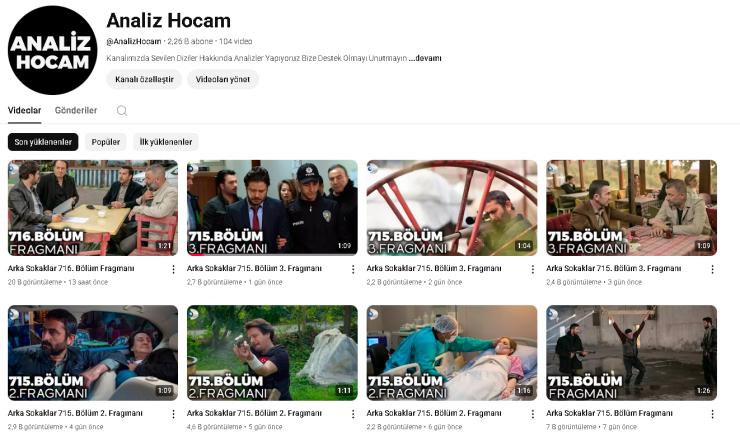The width and height of the screenshot is (740, 446).
Task: Open options menu for 715. Bölüm Fragmanı 7 gün önce
Action: (712, 414)
